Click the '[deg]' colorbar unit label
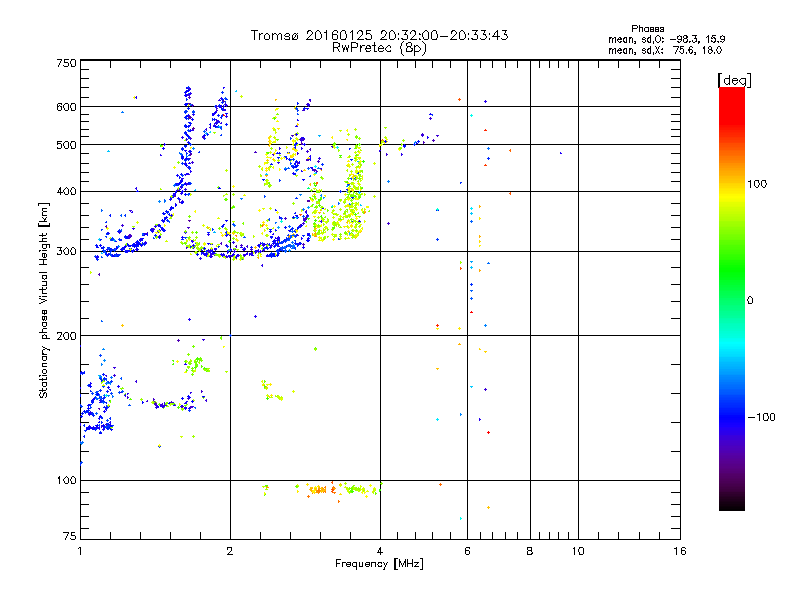The image size is (800, 600). [x=734, y=80]
